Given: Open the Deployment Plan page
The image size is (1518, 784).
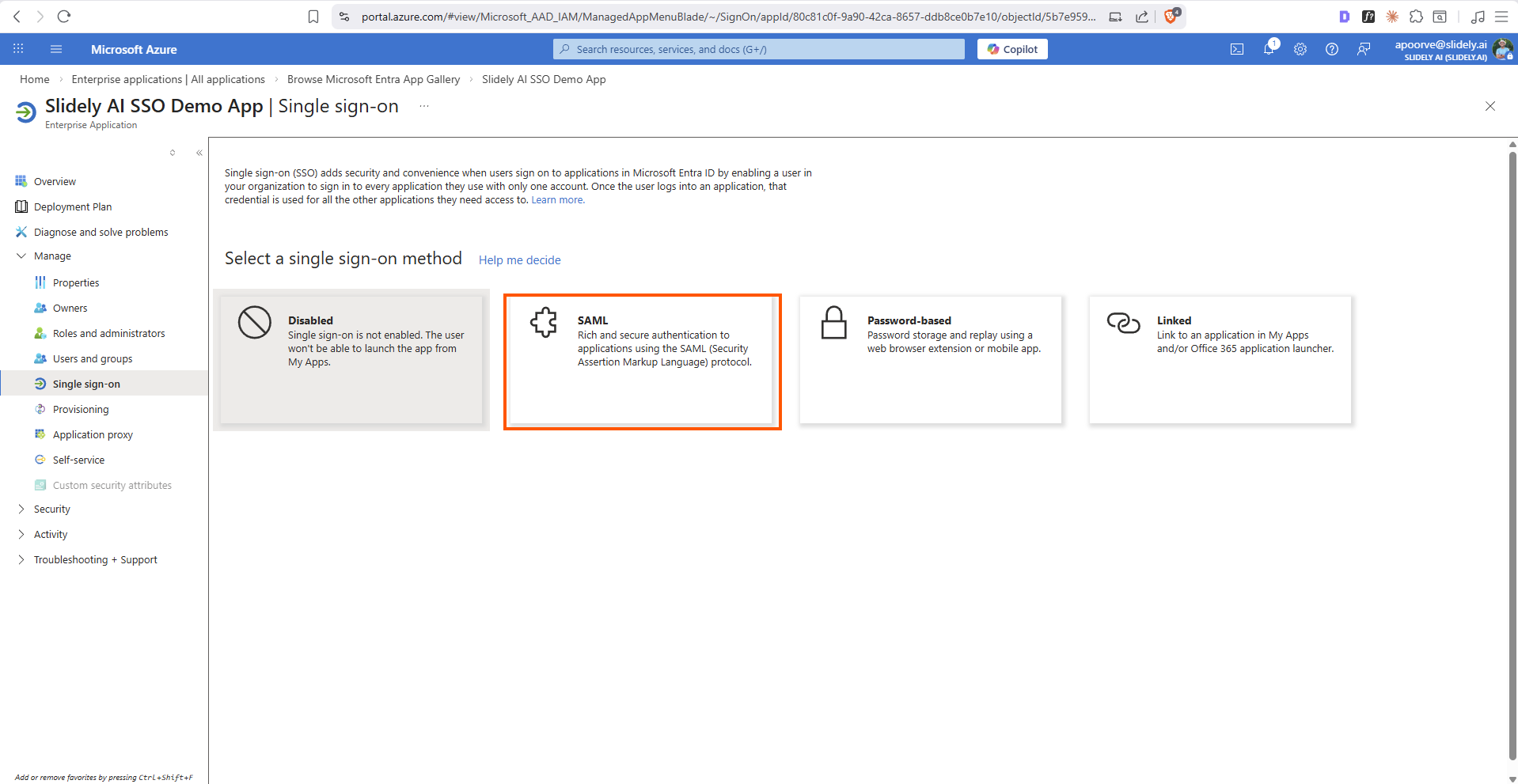Looking at the screenshot, I should coord(73,206).
